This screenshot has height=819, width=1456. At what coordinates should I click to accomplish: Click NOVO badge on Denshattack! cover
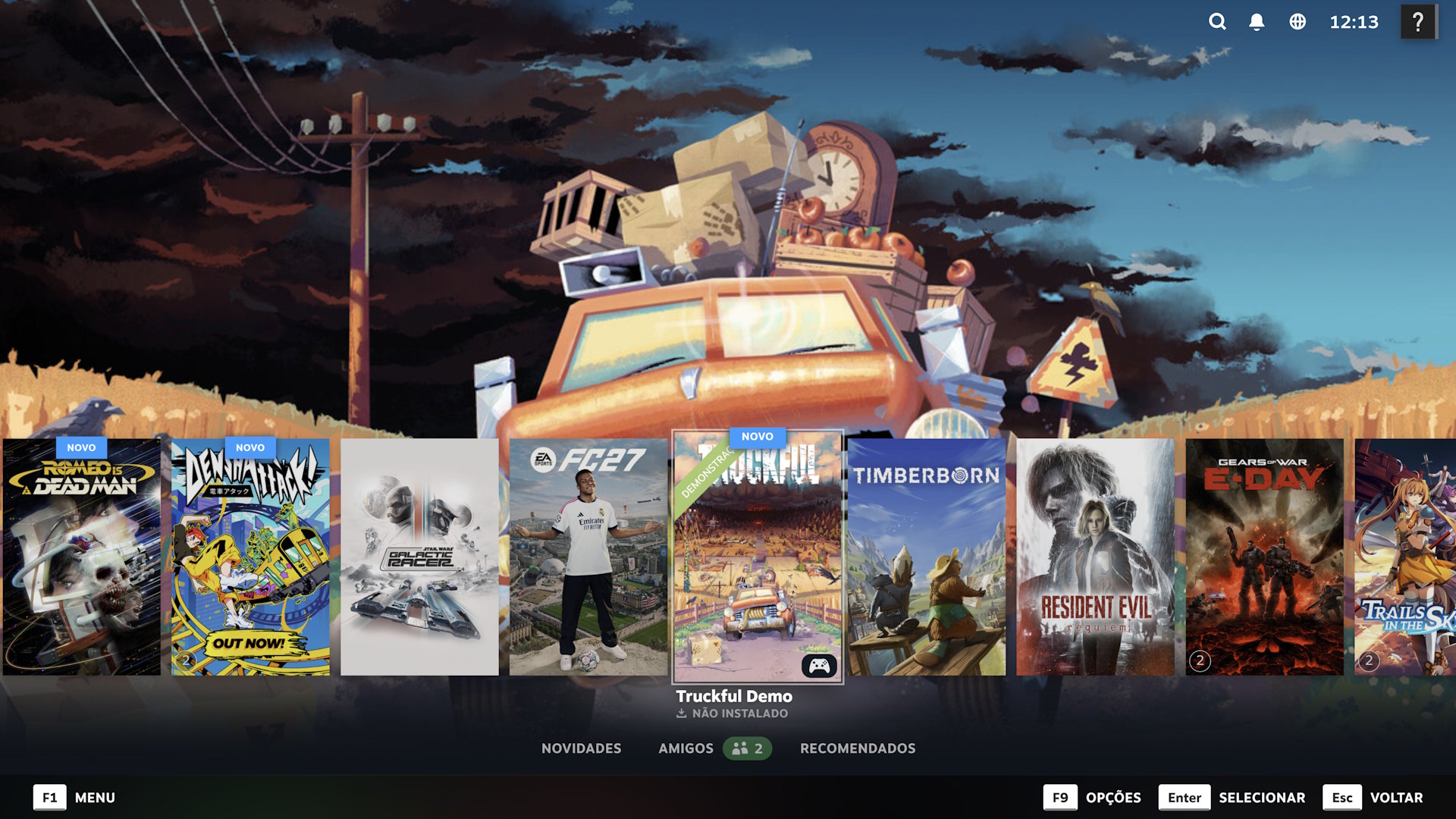[250, 447]
